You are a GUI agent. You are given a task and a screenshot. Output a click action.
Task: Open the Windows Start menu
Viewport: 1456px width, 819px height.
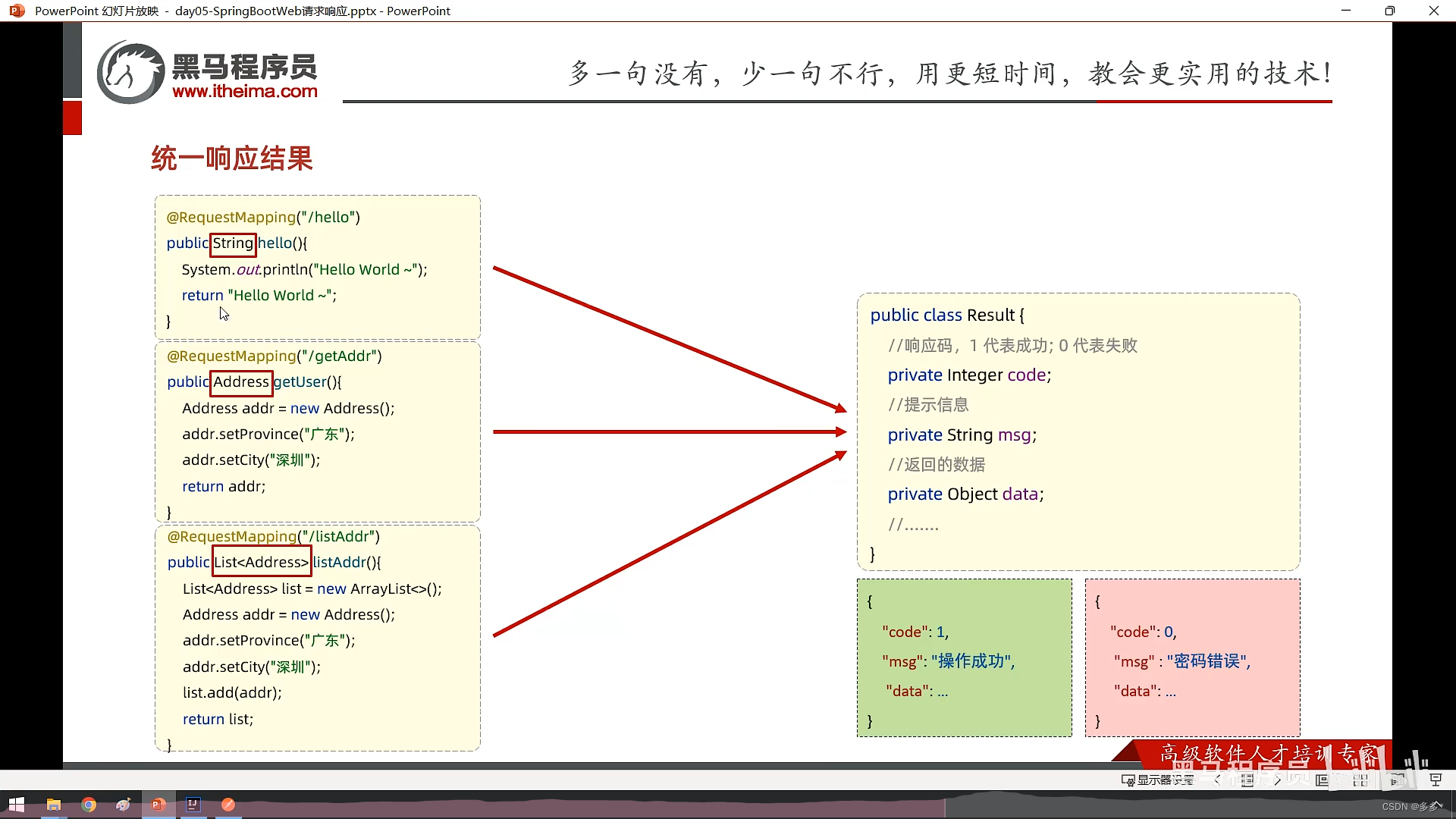[16, 805]
